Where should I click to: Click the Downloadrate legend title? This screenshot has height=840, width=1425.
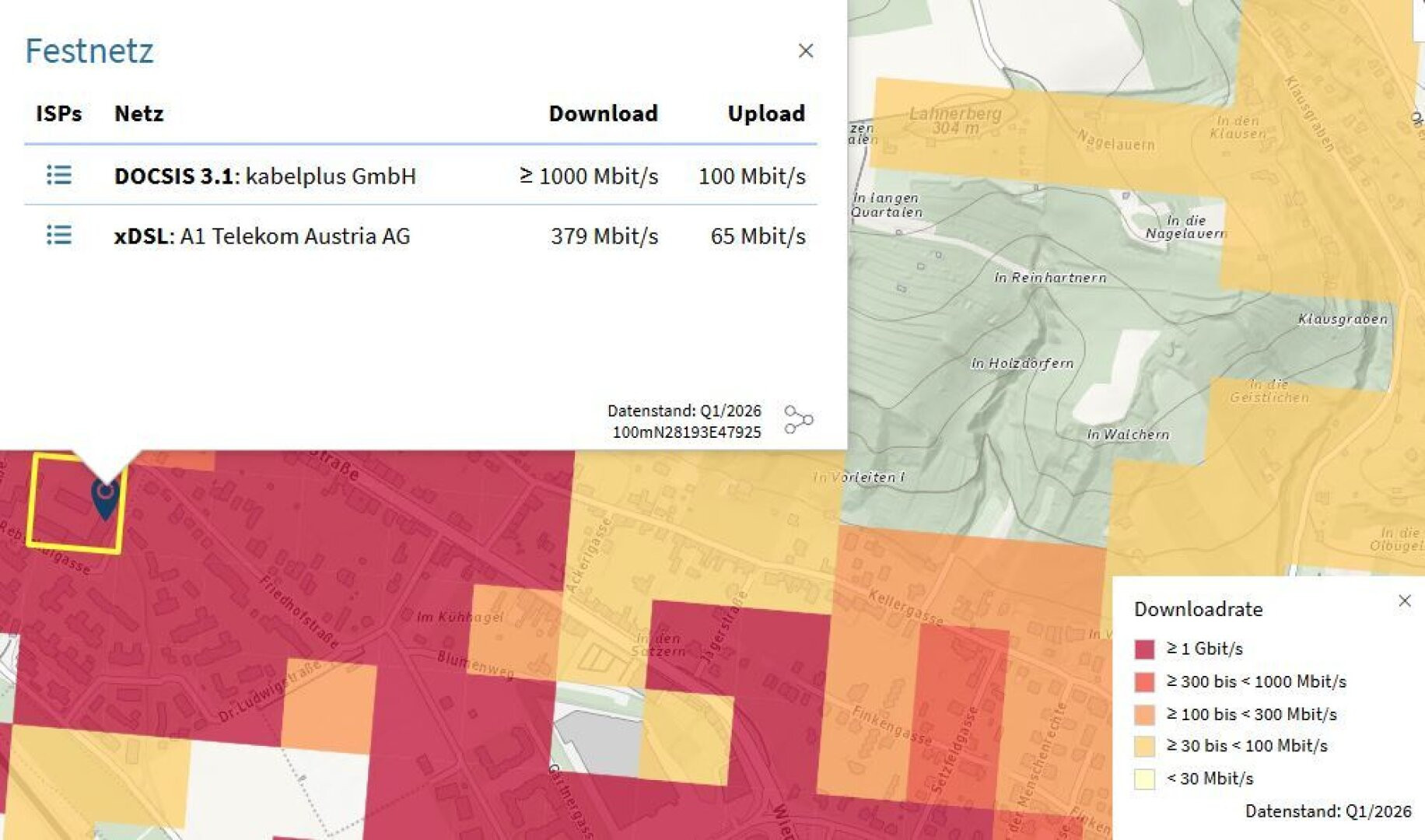(x=1198, y=609)
